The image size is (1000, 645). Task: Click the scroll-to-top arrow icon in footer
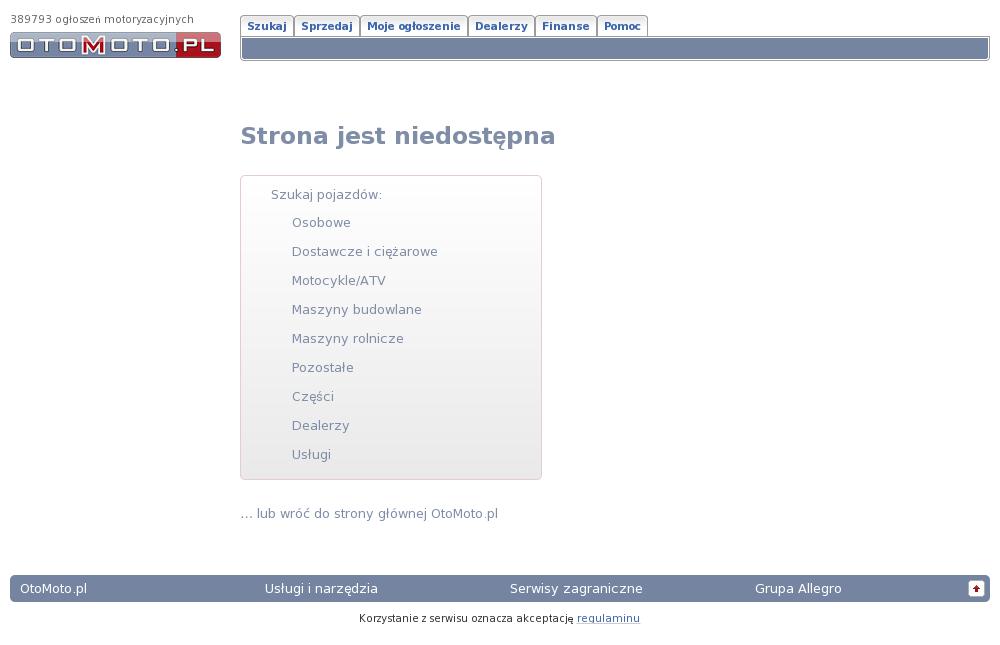(x=976, y=589)
